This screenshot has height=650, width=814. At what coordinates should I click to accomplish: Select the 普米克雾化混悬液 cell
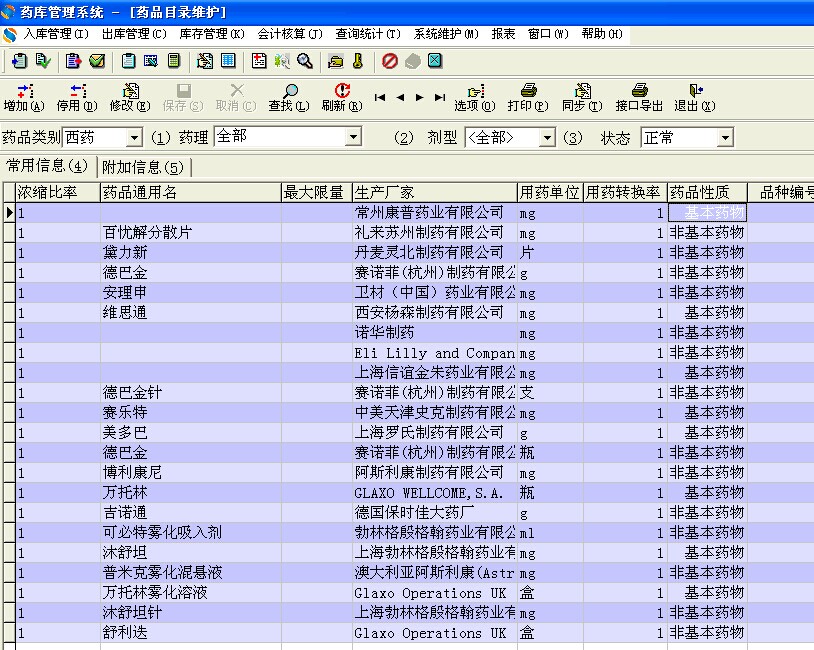point(191,573)
